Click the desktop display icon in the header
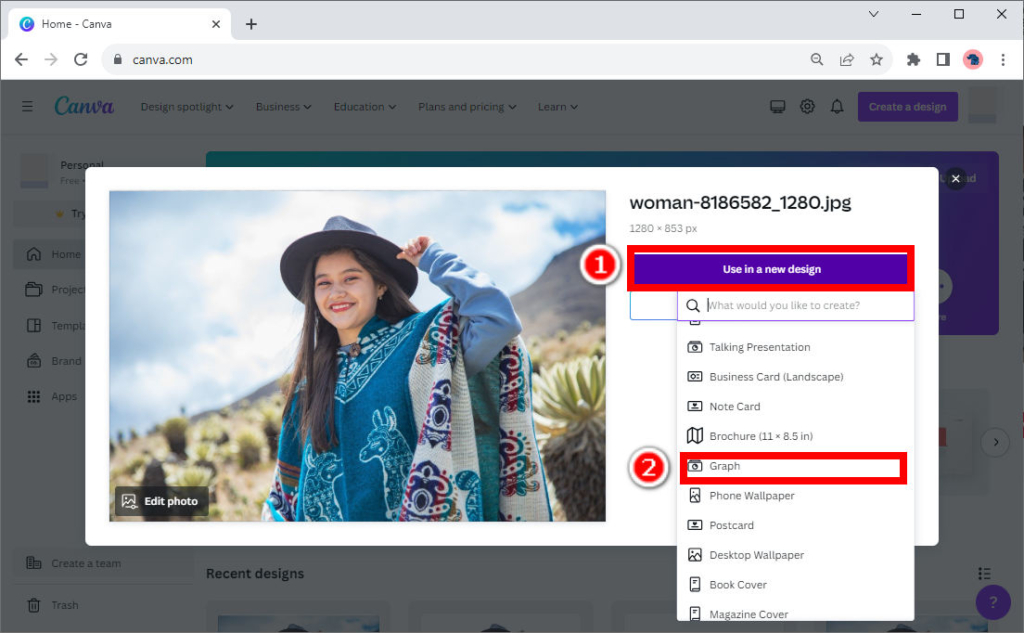Viewport: 1024px width, 633px height. [778, 106]
